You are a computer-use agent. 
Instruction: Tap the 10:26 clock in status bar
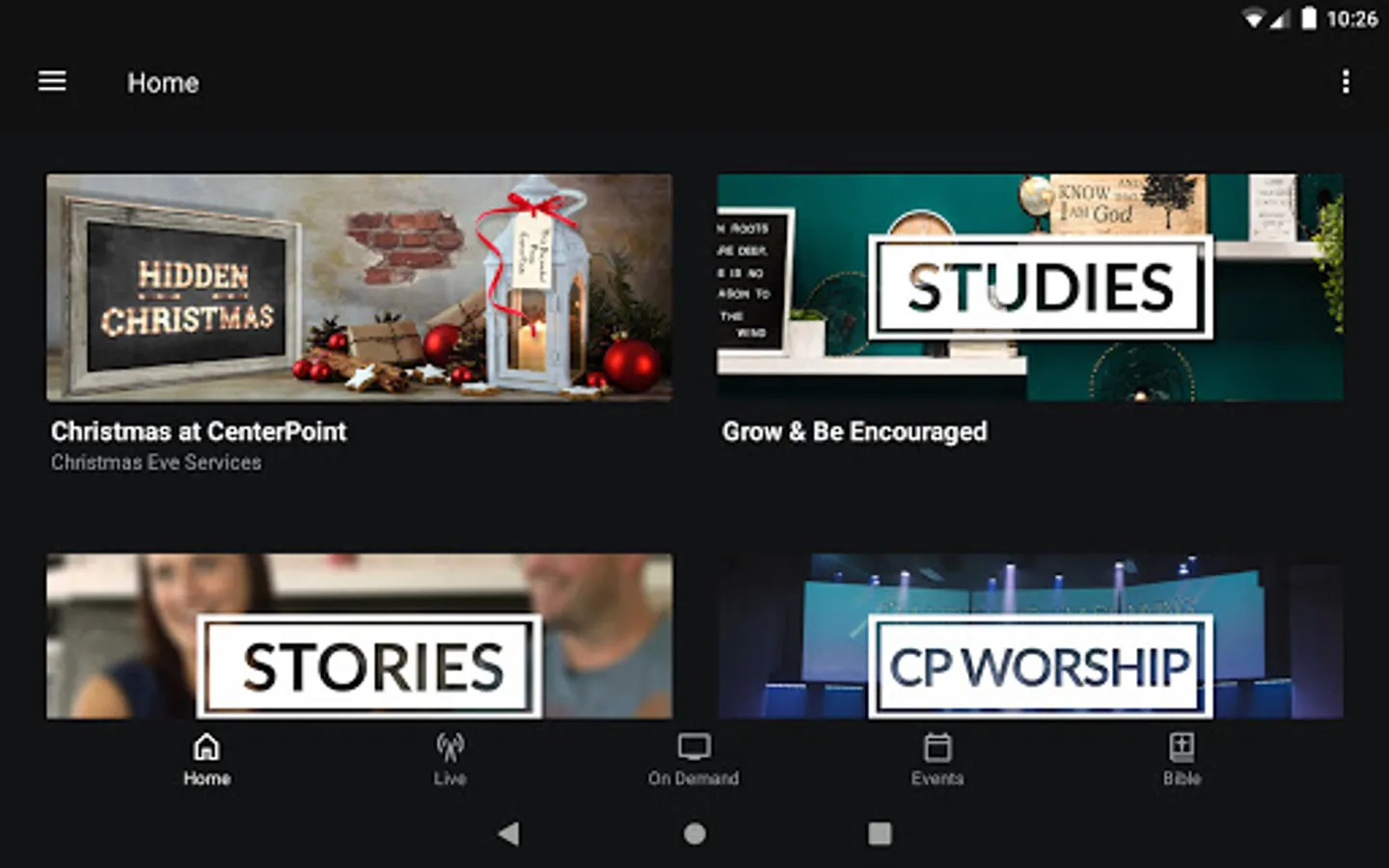coord(1351,18)
